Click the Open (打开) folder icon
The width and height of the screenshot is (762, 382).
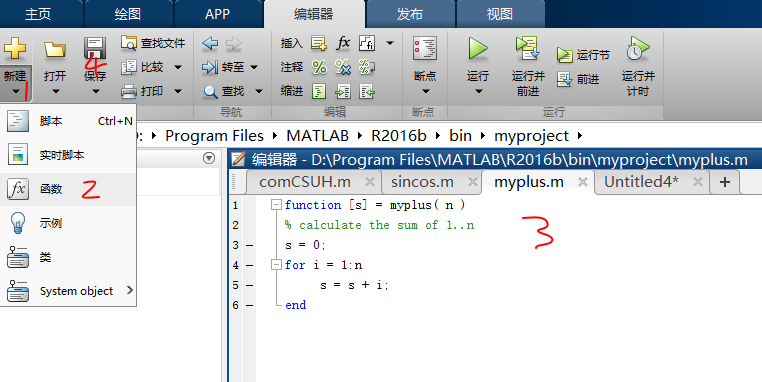click(55, 50)
